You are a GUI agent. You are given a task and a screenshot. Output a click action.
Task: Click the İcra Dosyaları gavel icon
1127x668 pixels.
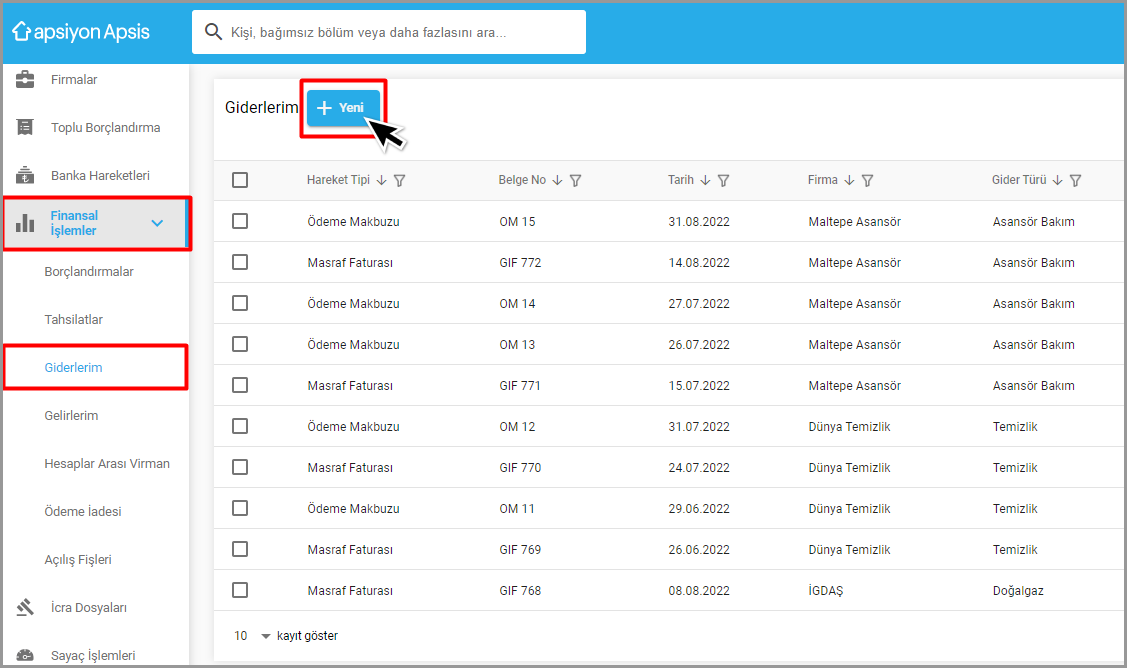[25, 608]
